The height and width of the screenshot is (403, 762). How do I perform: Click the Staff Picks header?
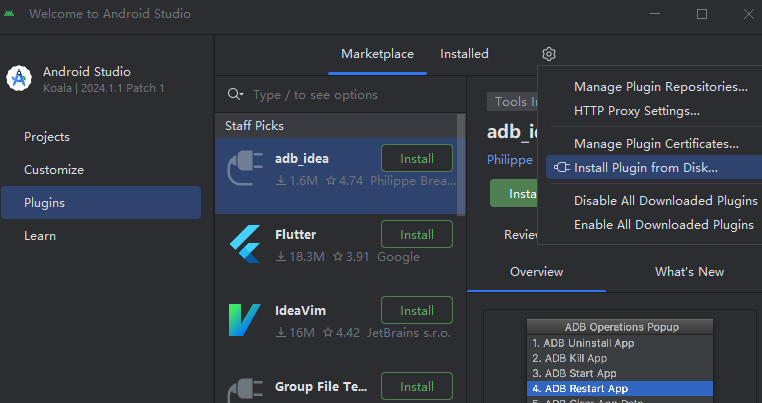pyautogui.click(x=254, y=126)
